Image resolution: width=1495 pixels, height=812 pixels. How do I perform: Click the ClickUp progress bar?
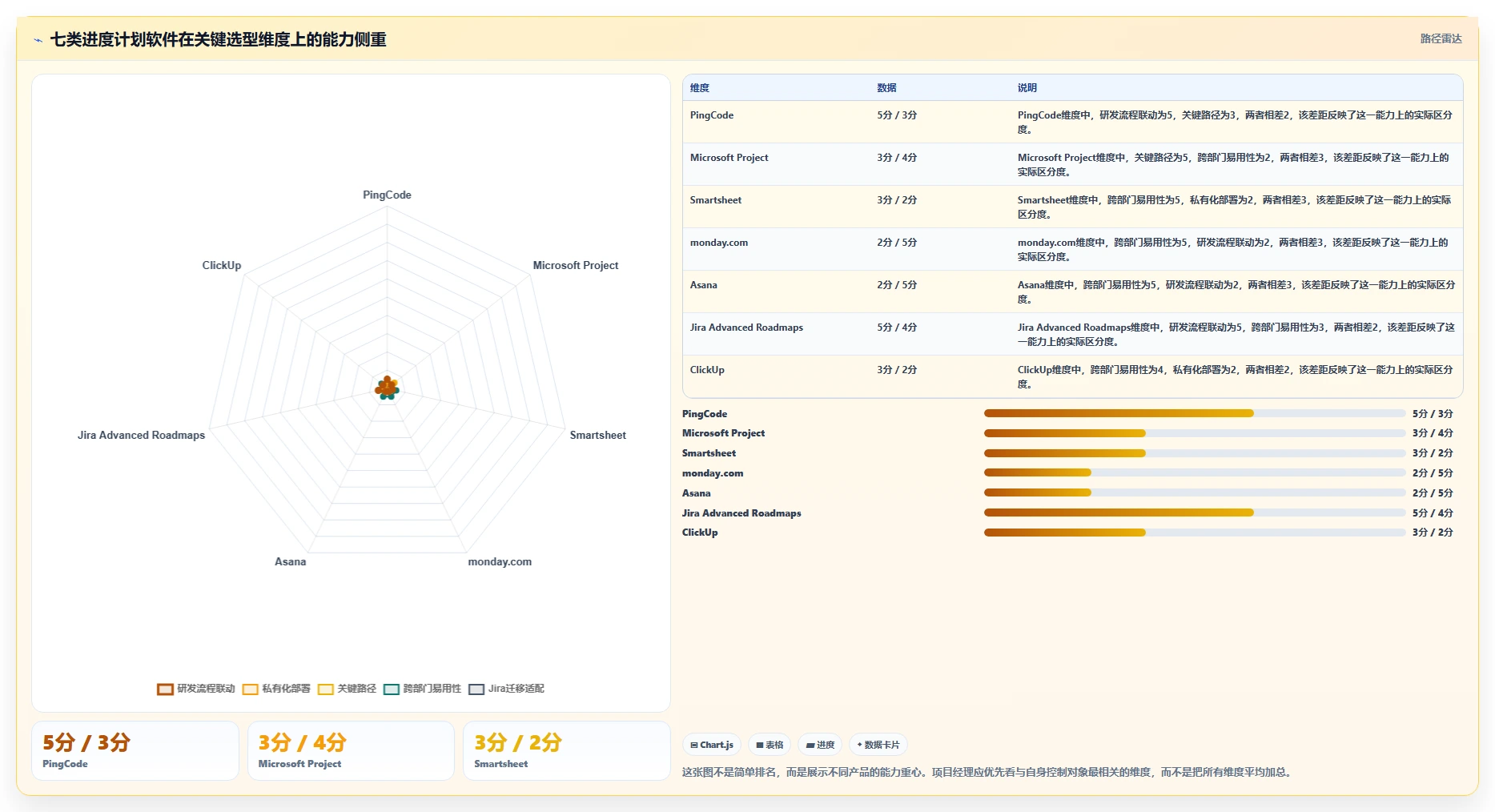(x=1195, y=533)
